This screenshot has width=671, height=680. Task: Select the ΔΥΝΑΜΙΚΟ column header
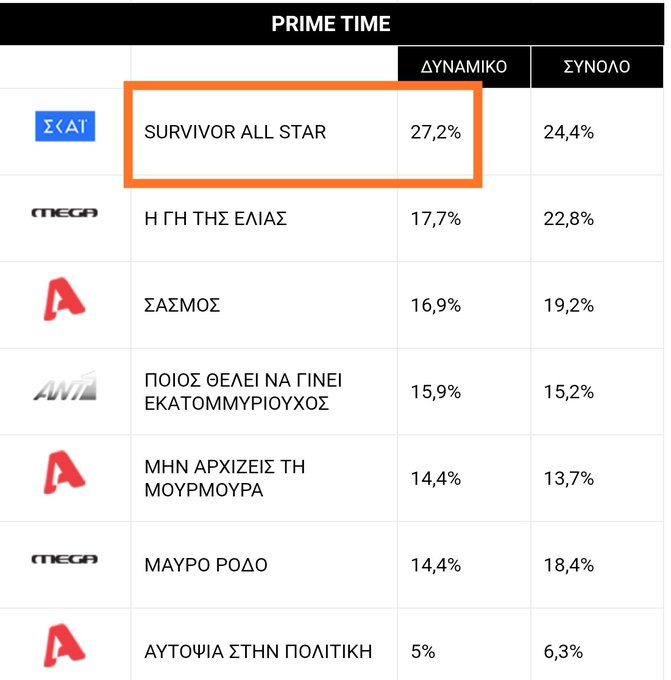464,67
